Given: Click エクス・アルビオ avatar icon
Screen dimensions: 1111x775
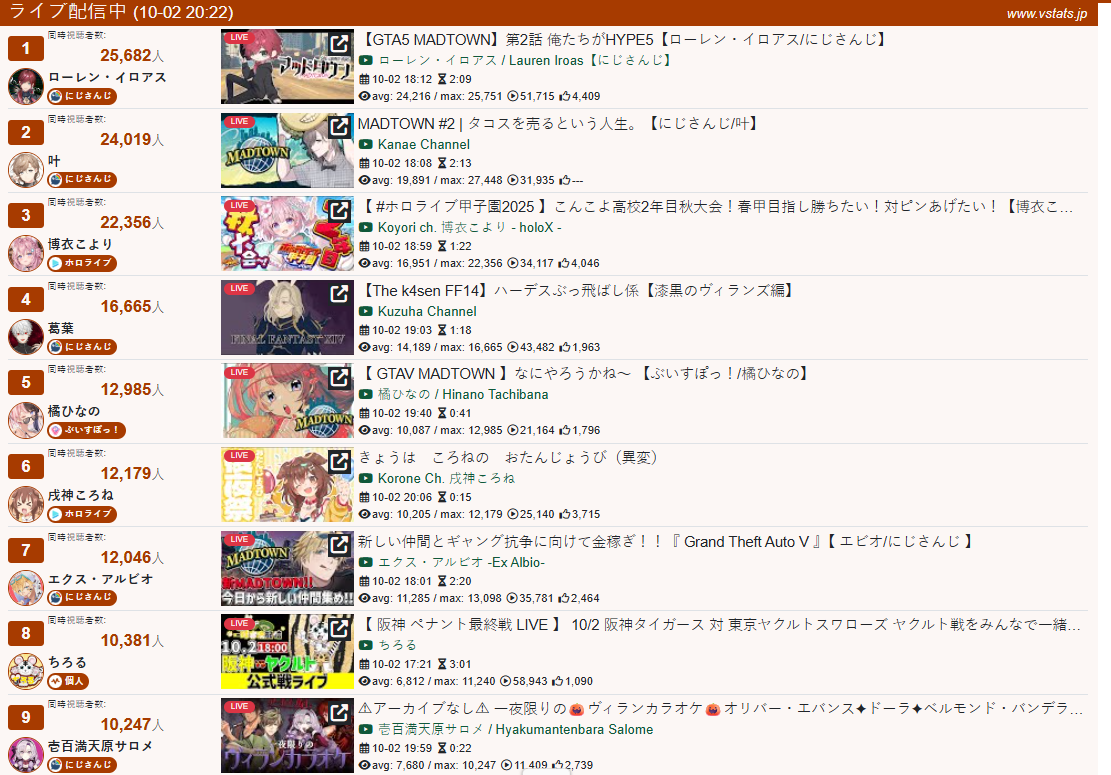Looking at the screenshot, I should tap(26, 588).
